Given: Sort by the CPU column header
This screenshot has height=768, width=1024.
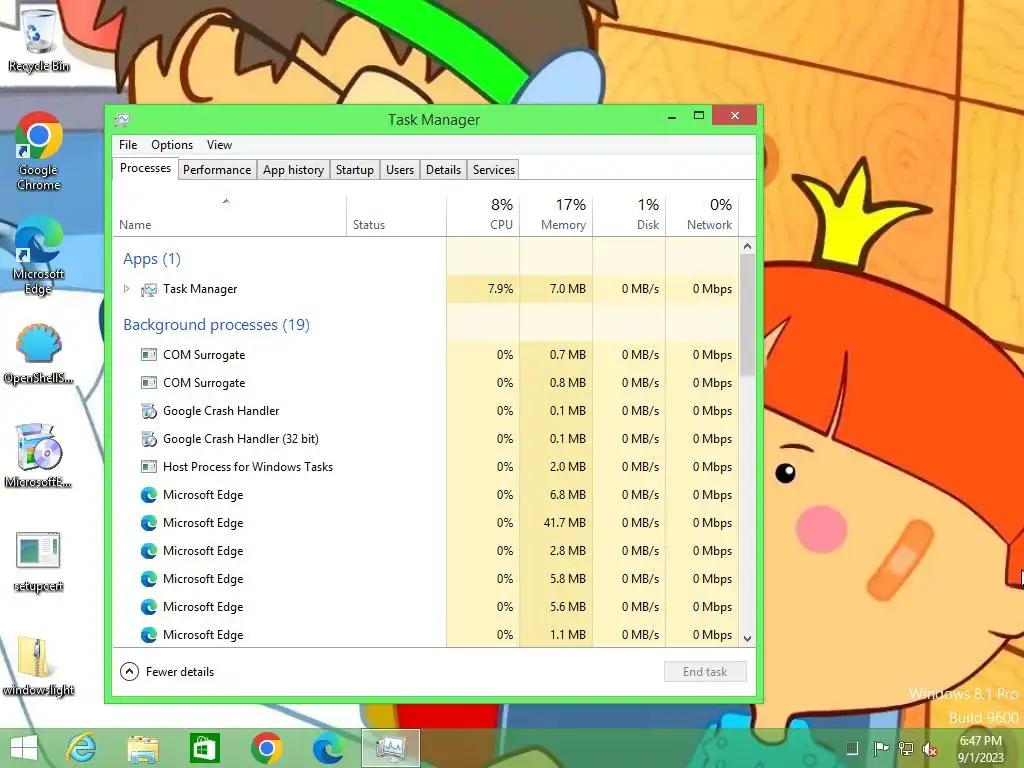Looking at the screenshot, I should click(x=483, y=216).
